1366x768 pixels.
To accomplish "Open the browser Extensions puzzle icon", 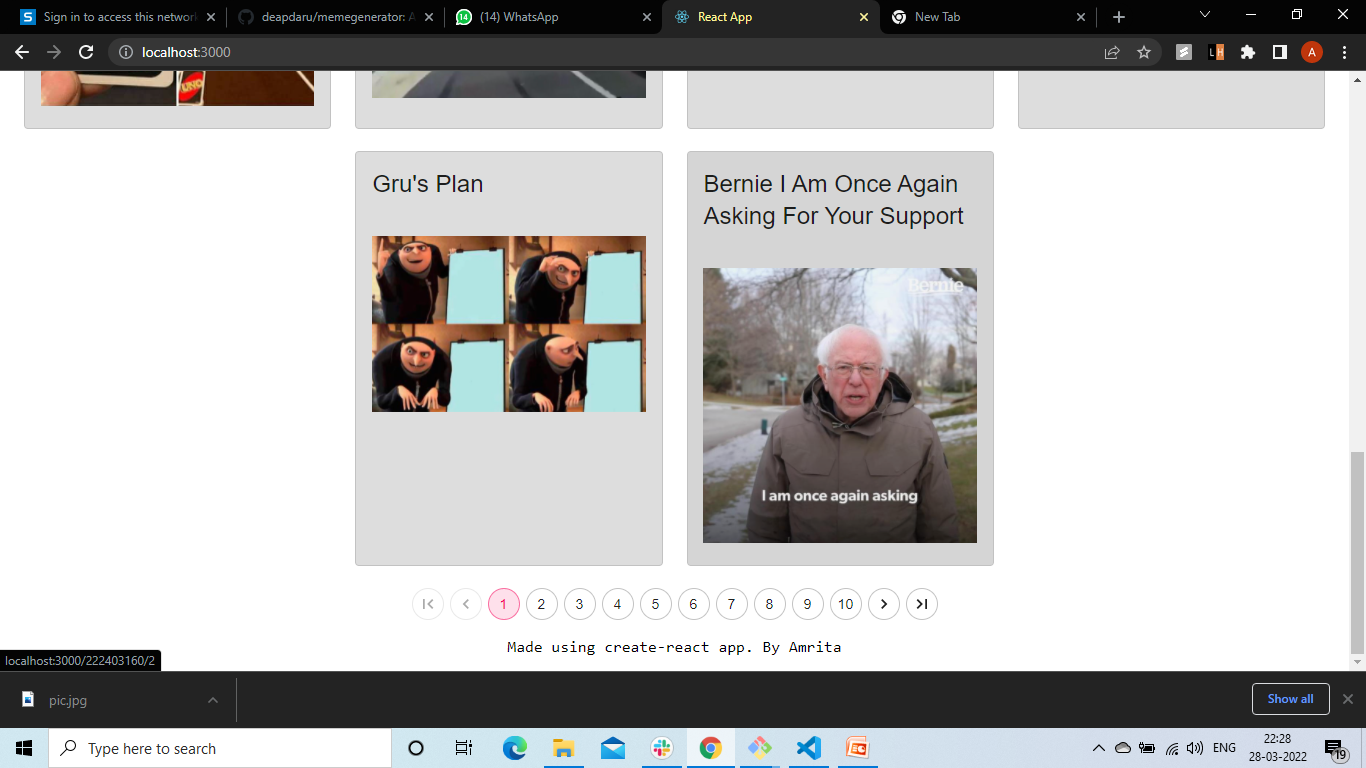I will pos(1248,52).
